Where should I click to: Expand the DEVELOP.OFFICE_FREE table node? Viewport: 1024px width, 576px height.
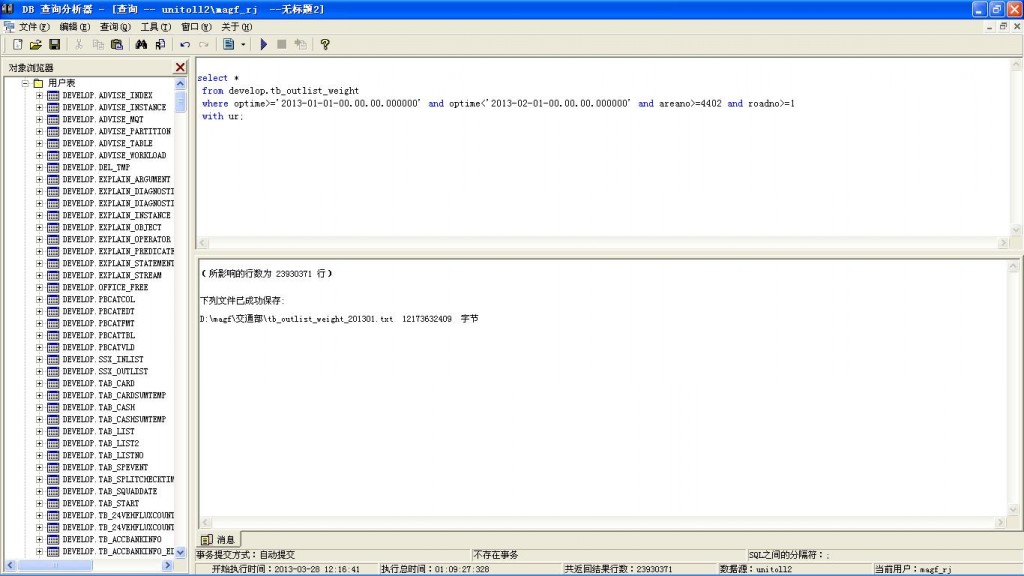pyautogui.click(x=39, y=287)
